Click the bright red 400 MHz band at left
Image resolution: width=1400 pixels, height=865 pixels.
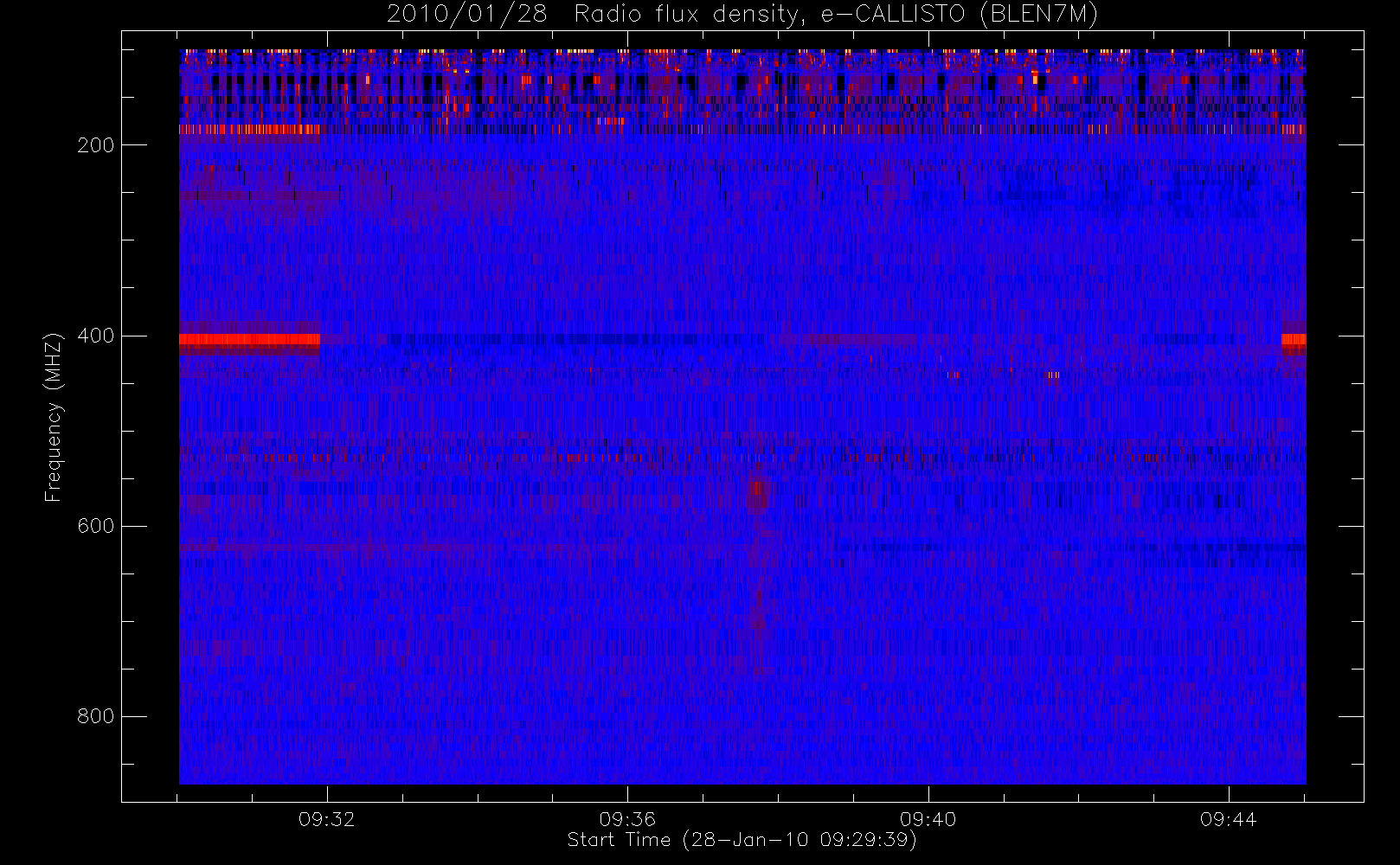[249, 339]
